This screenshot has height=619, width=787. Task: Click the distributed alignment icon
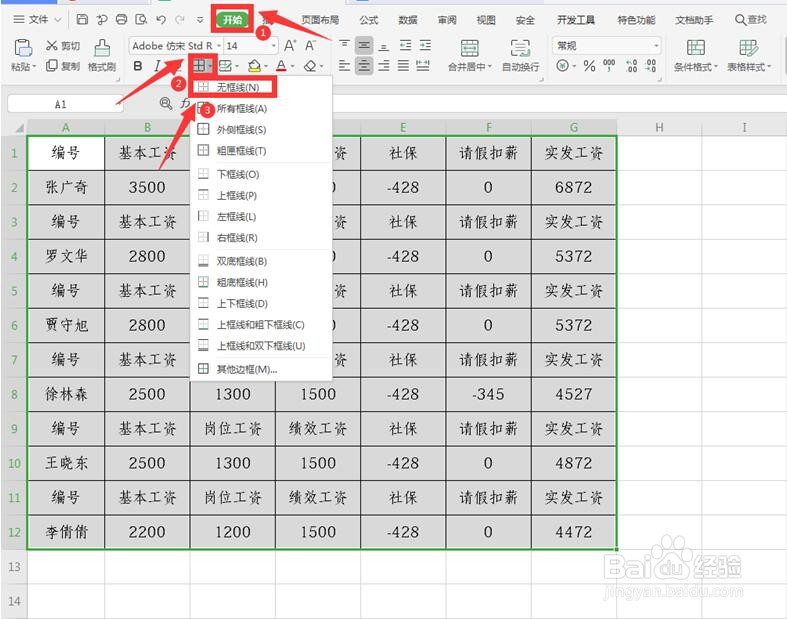(x=423, y=66)
